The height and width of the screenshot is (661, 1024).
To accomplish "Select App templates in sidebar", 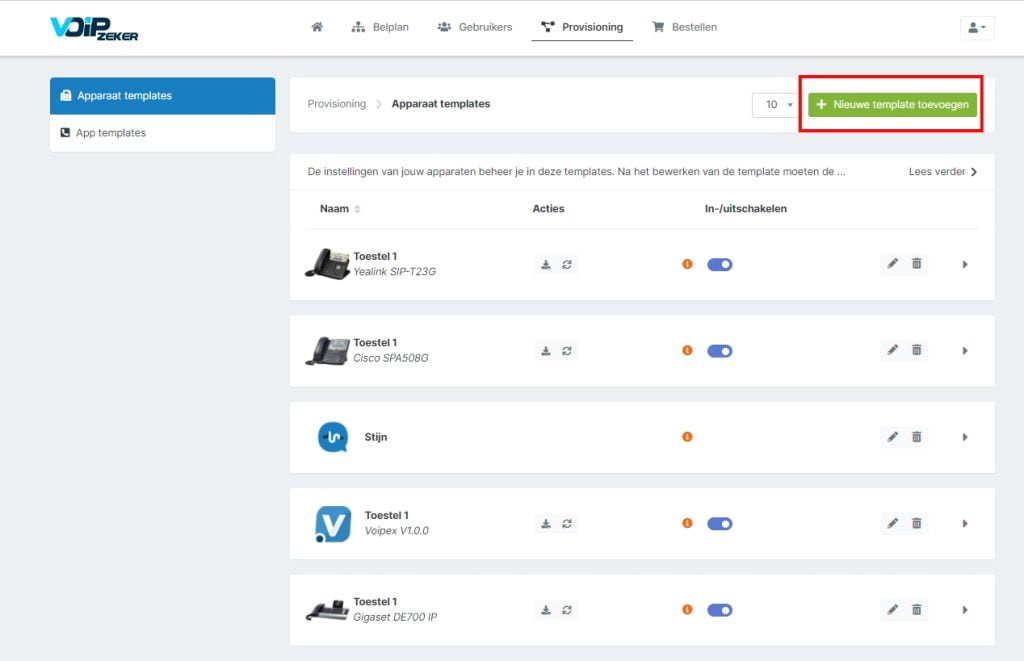I will click(x=163, y=133).
